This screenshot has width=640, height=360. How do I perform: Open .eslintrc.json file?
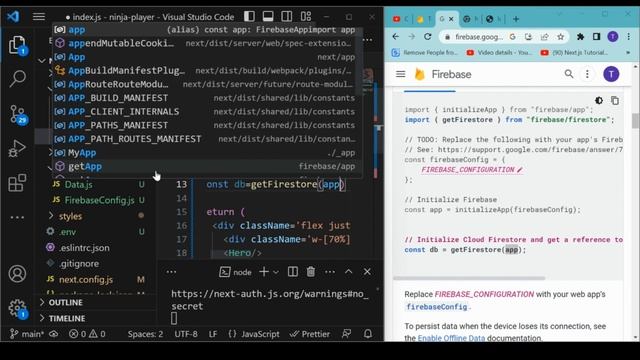click(84, 248)
